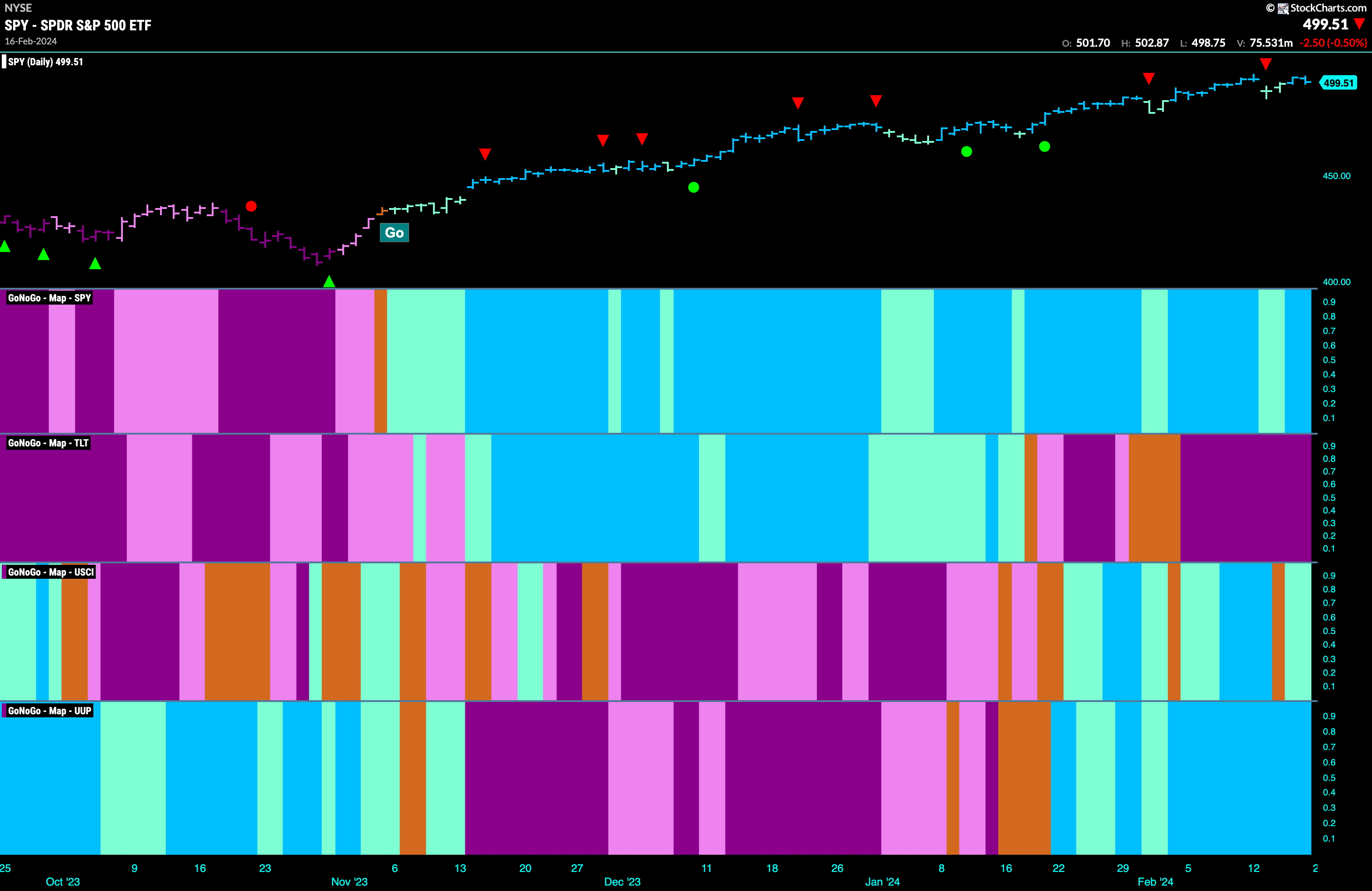Click the 'GoNoGo - Map - USCI' panel label
This screenshot has height=891, width=1372.
pyautogui.click(x=51, y=571)
